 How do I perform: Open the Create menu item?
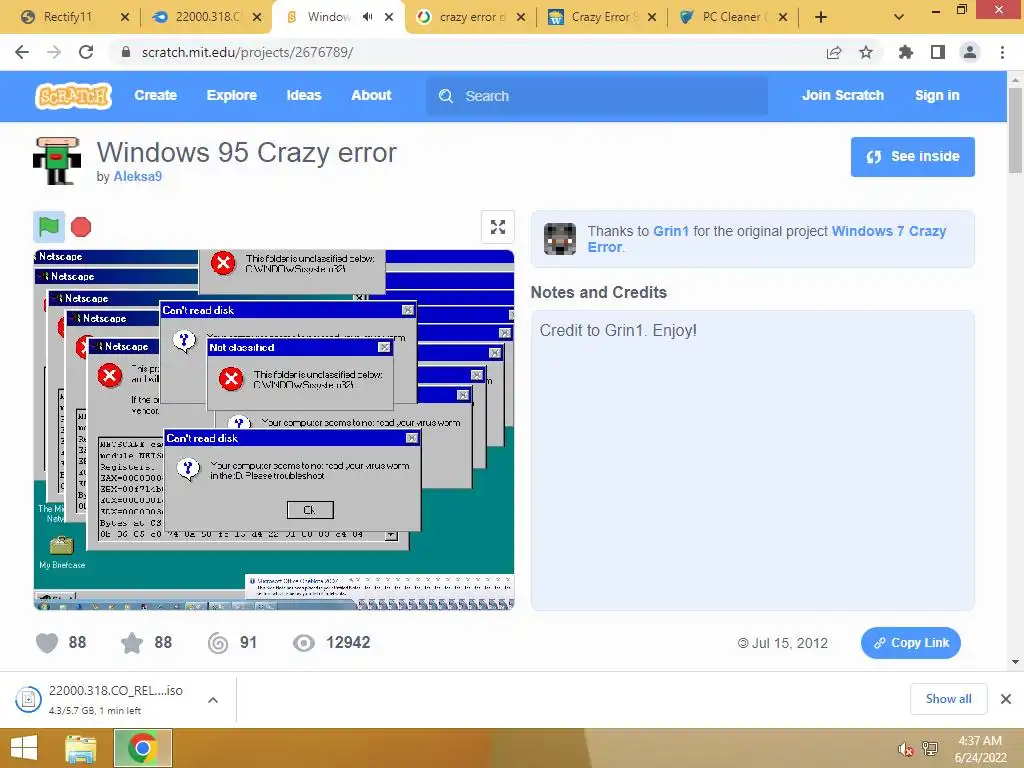click(155, 95)
